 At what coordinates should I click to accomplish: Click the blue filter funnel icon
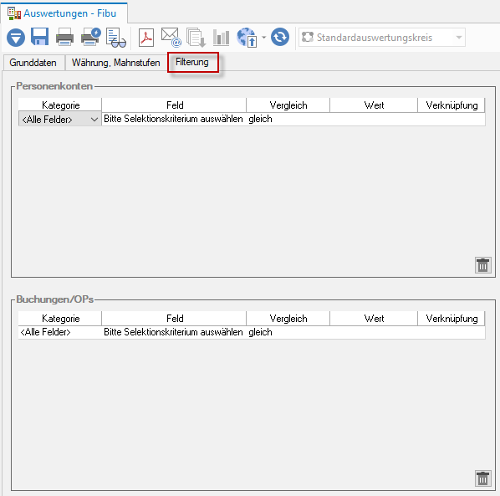pyautogui.click(x=16, y=37)
